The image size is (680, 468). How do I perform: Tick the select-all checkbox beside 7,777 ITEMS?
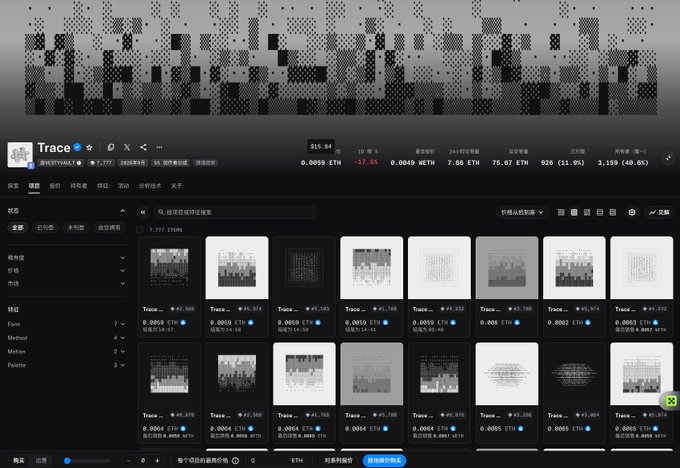(x=140, y=230)
